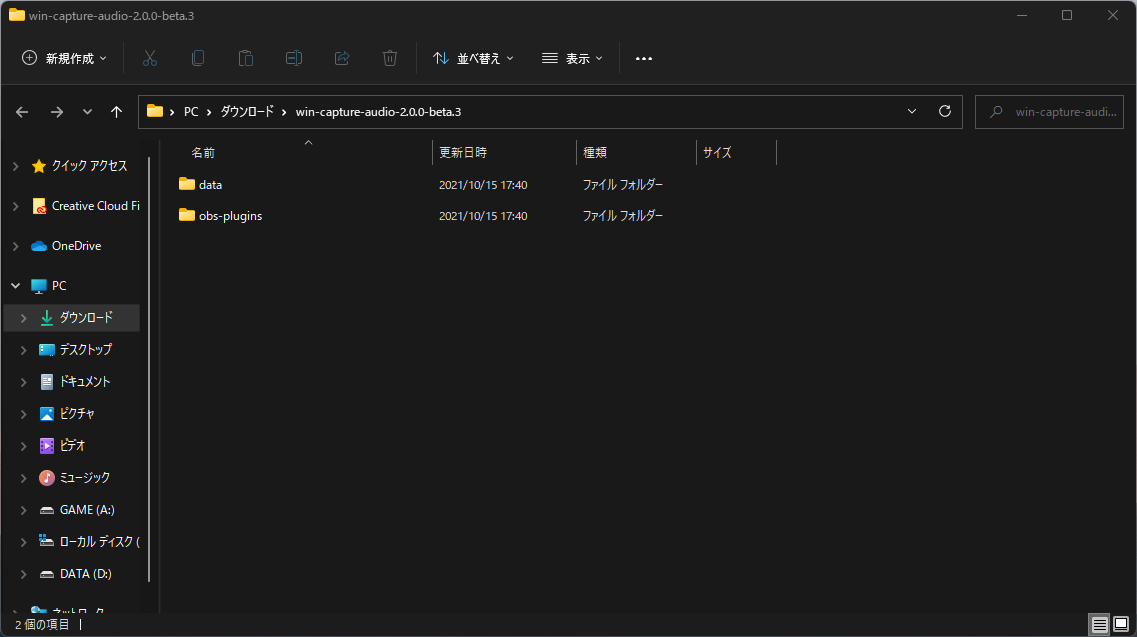The image size is (1137, 637).
Task: Refresh the folder view with the reload icon
Action: tap(944, 111)
